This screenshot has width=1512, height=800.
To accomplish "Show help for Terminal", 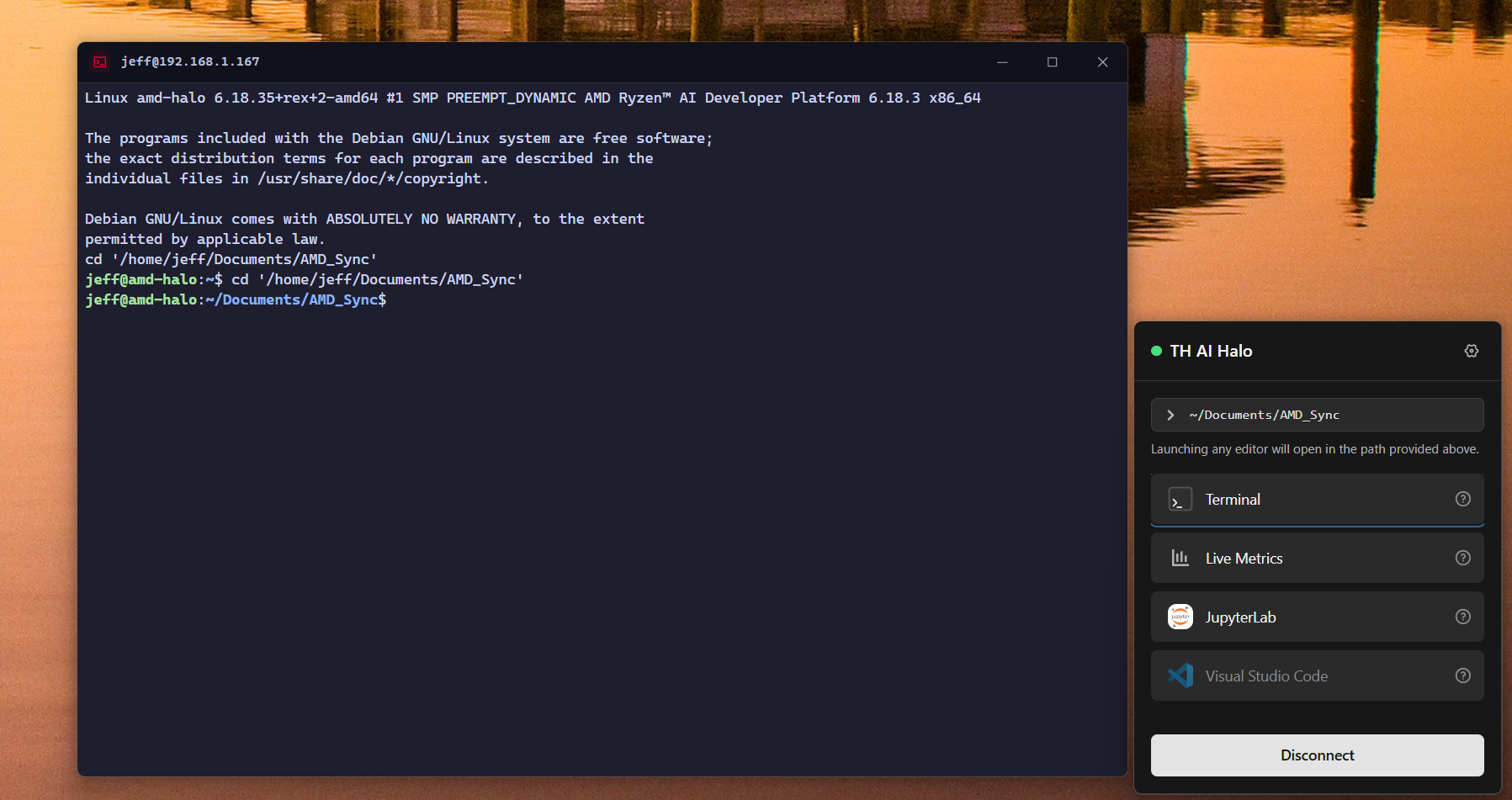I will pyautogui.click(x=1463, y=499).
